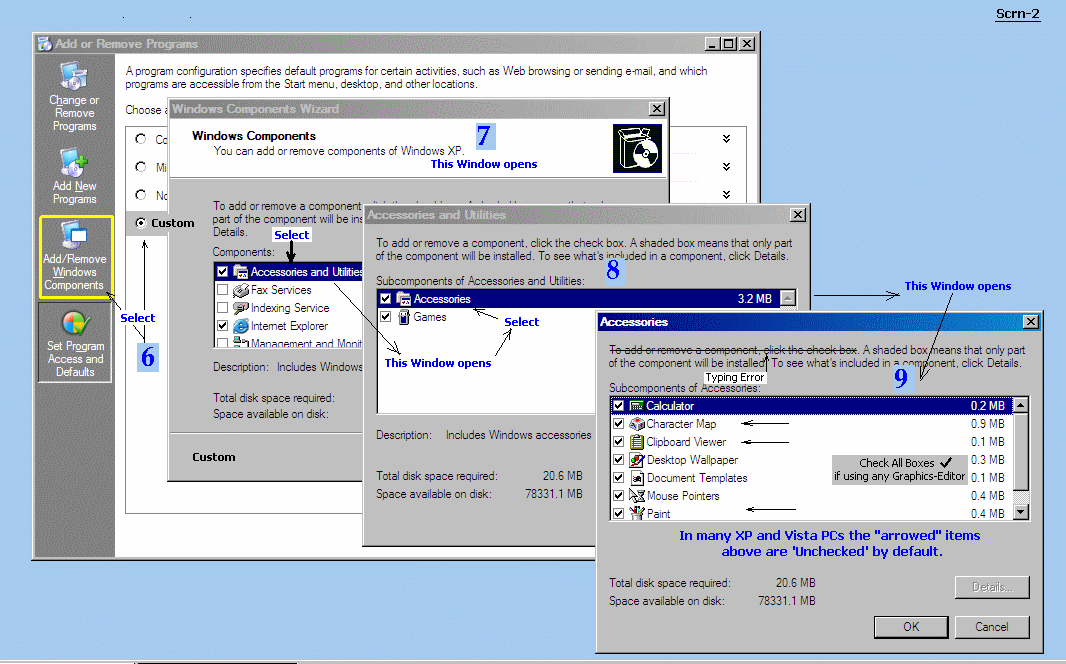Expand the third configuration chevron
Screen dimensions: 1066x664
point(726,194)
